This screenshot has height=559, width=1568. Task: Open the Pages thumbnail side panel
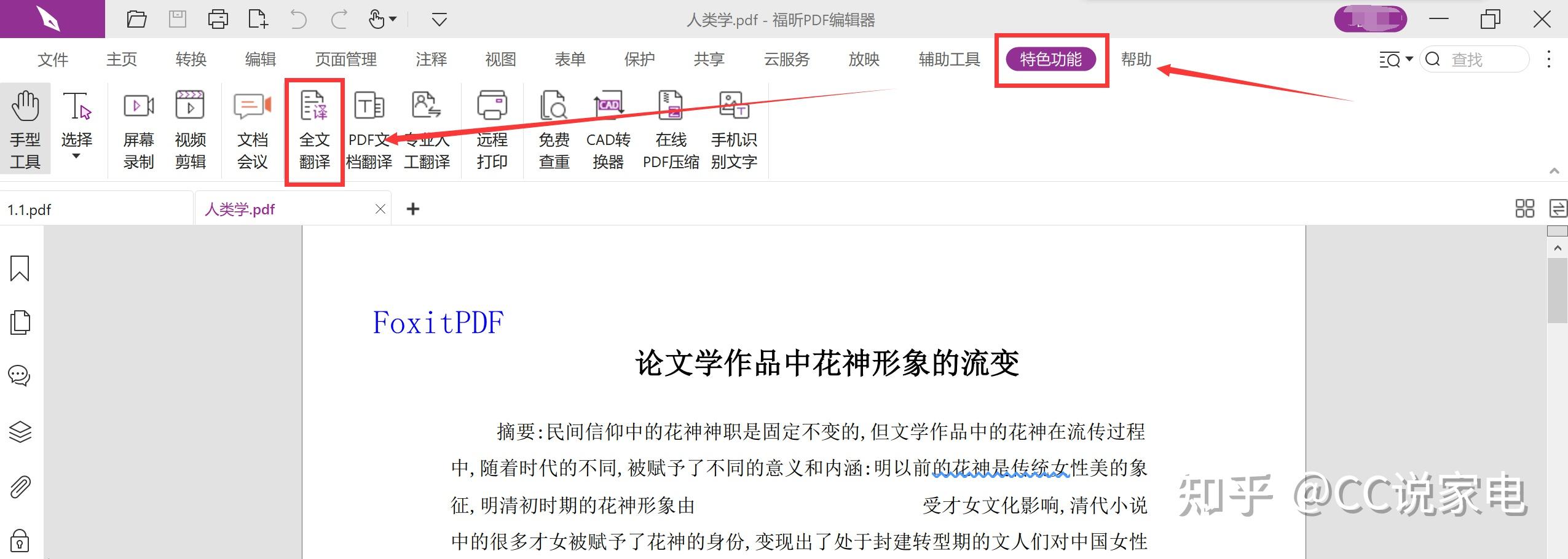pyautogui.click(x=20, y=322)
